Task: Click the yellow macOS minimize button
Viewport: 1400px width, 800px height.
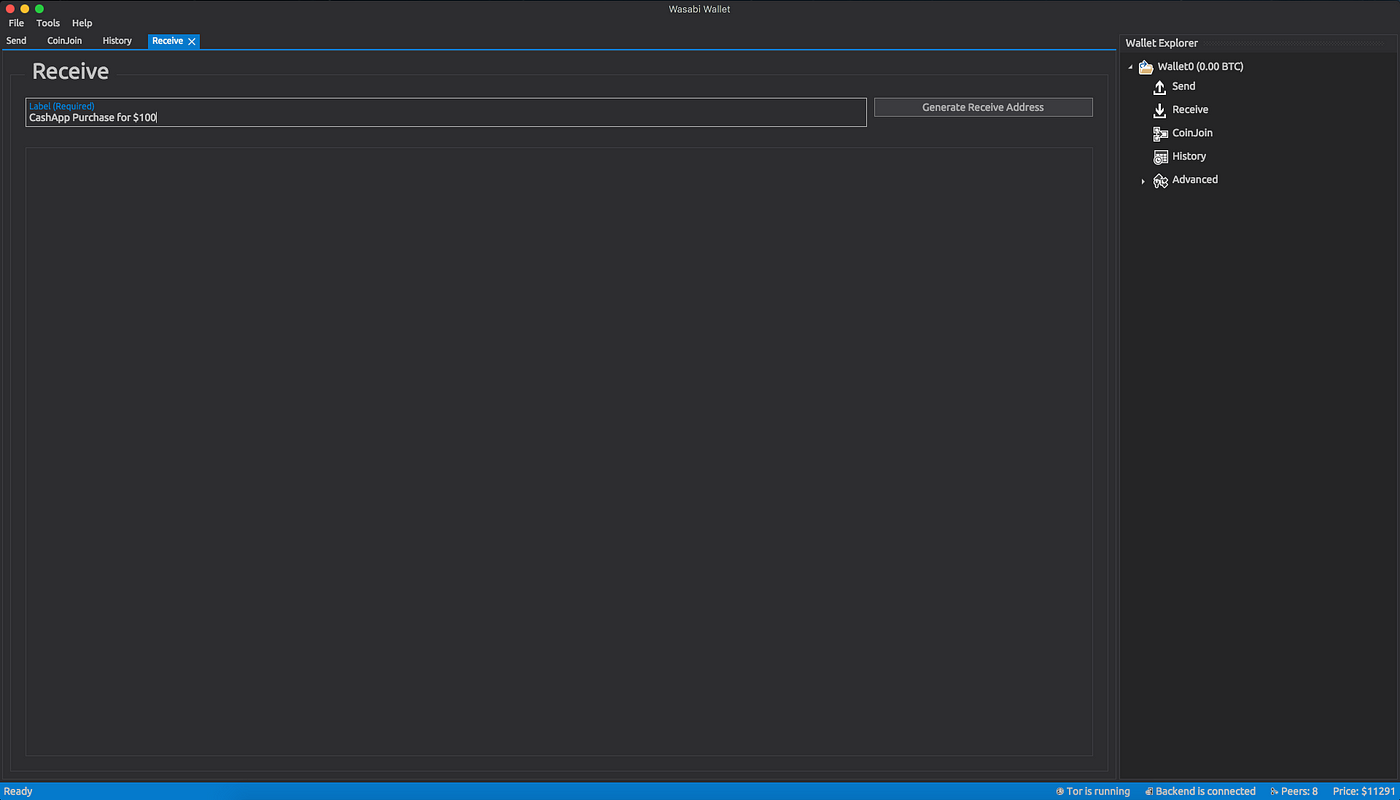Action: [25, 9]
